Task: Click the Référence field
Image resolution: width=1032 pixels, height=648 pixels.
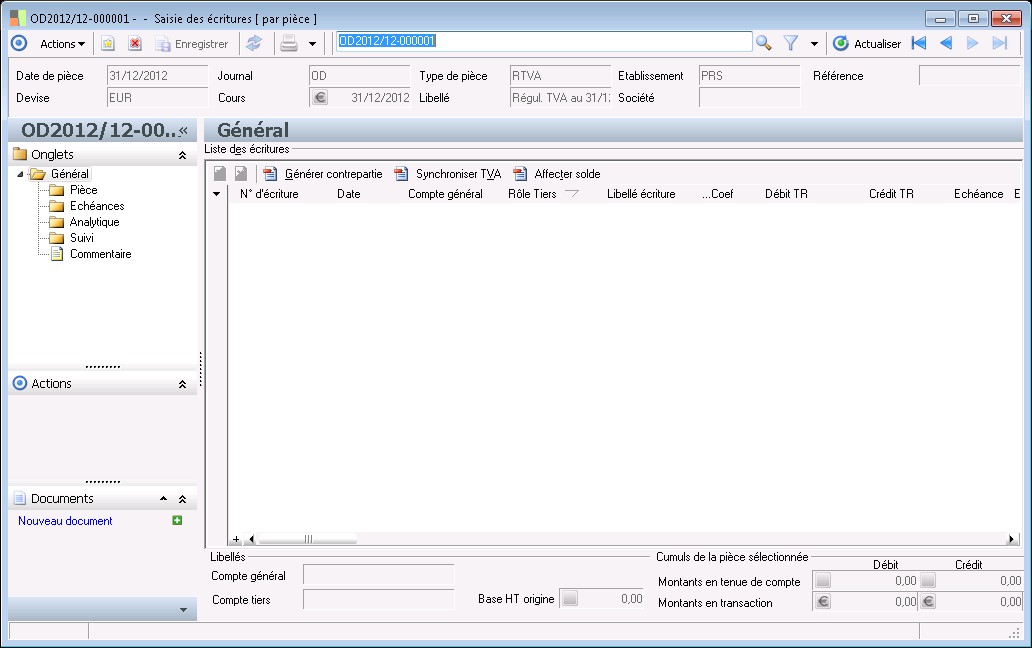Action: [969, 76]
